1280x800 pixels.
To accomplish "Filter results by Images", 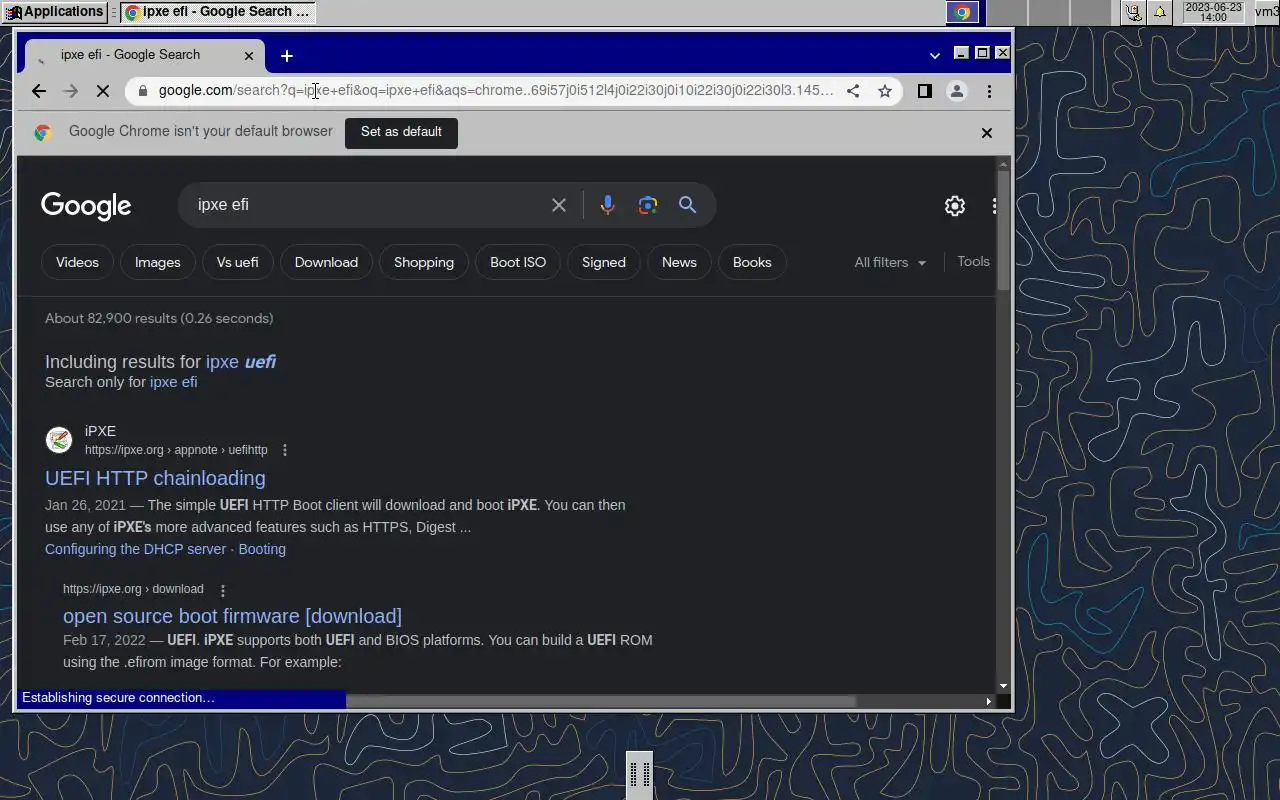I will coord(158,262).
